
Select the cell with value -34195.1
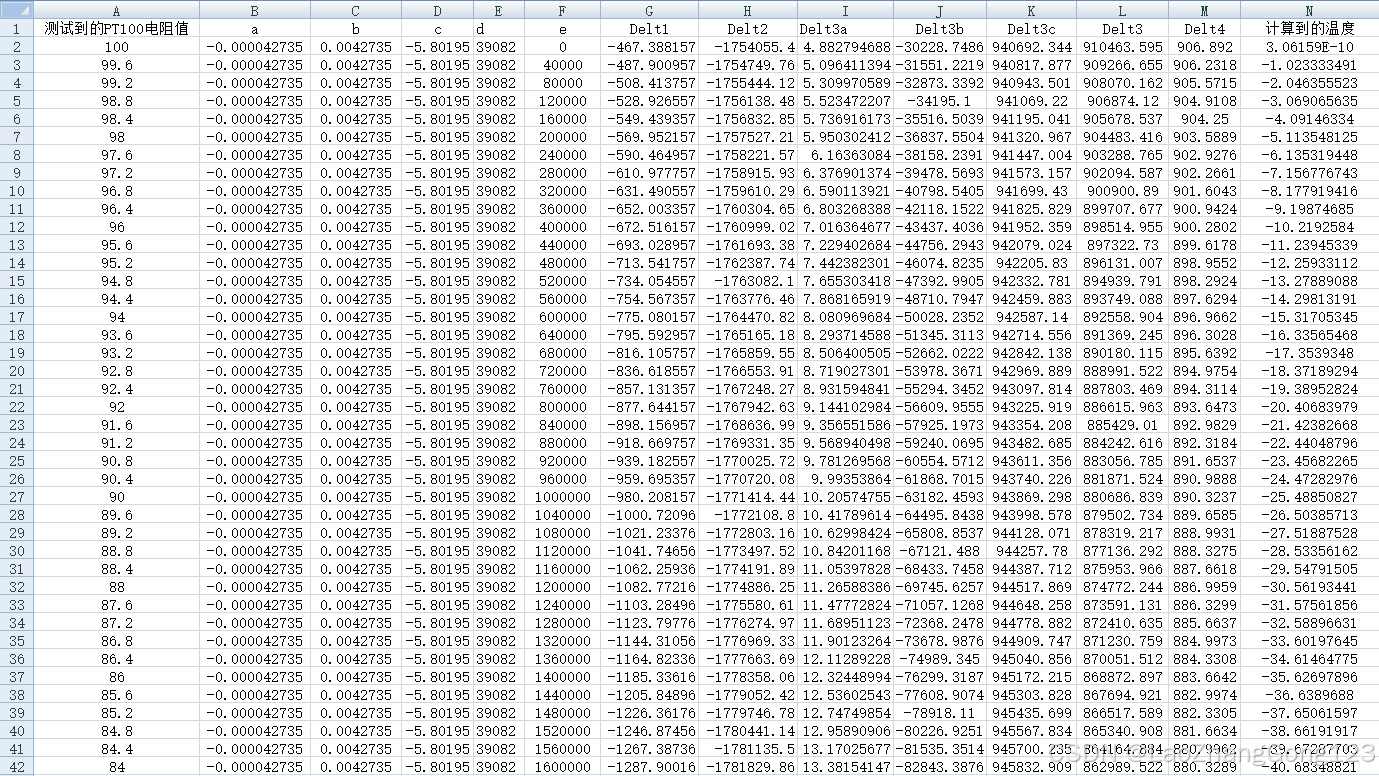(940, 101)
